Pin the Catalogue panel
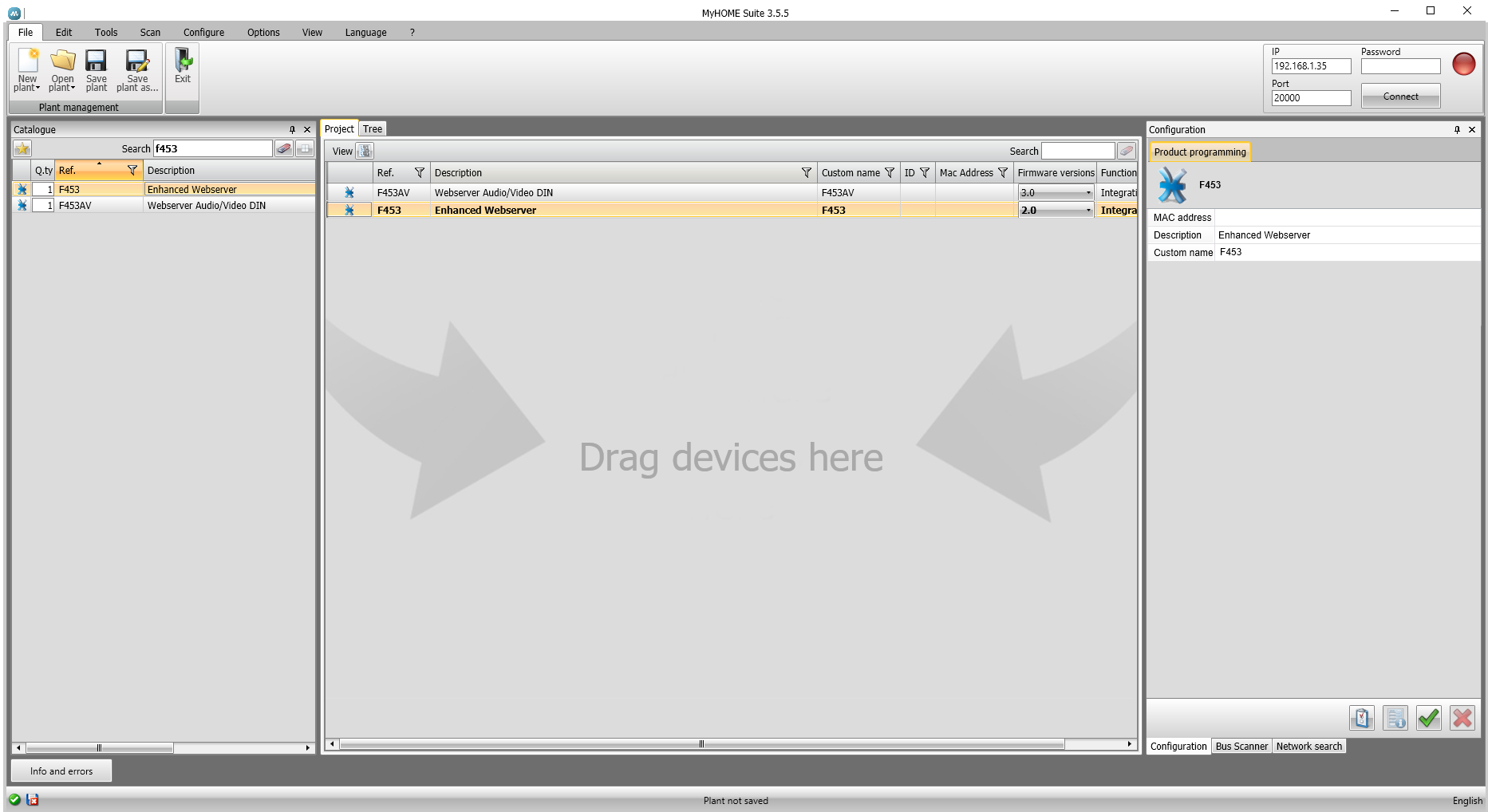 [x=292, y=129]
